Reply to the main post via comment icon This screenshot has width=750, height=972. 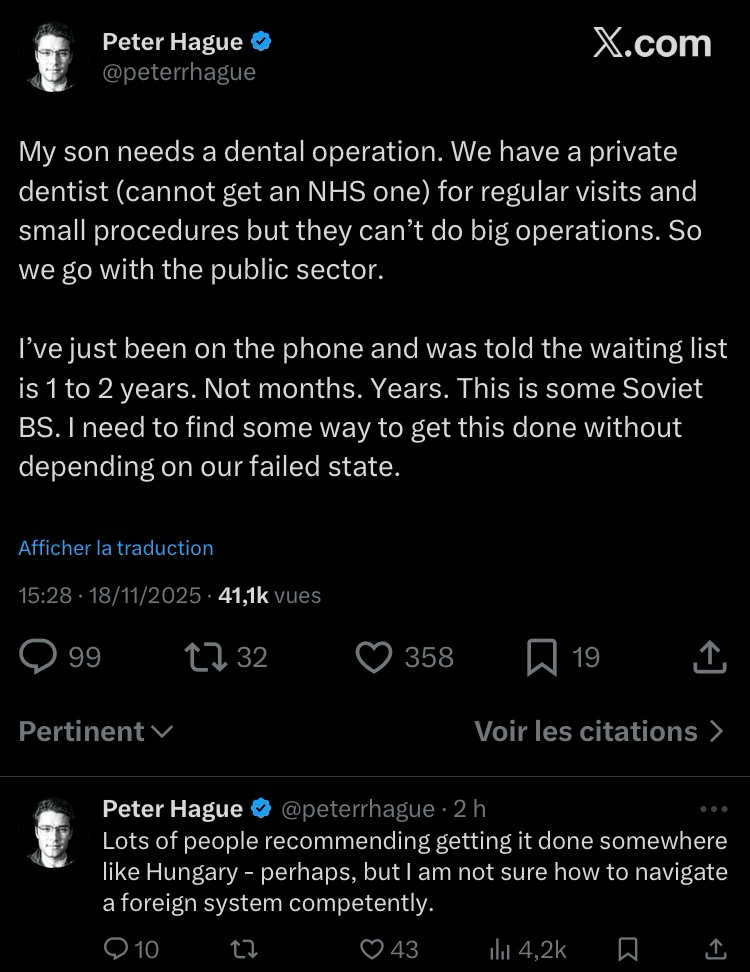click(x=40, y=656)
